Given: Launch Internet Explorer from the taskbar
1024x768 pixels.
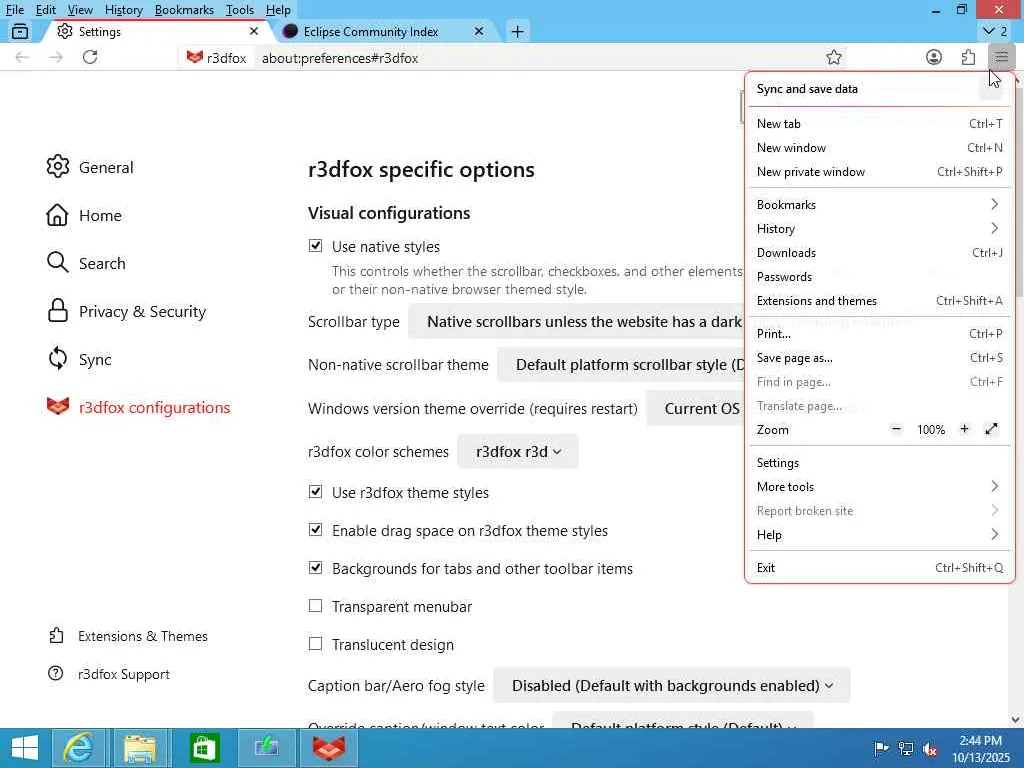Looking at the screenshot, I should pyautogui.click(x=78, y=748).
